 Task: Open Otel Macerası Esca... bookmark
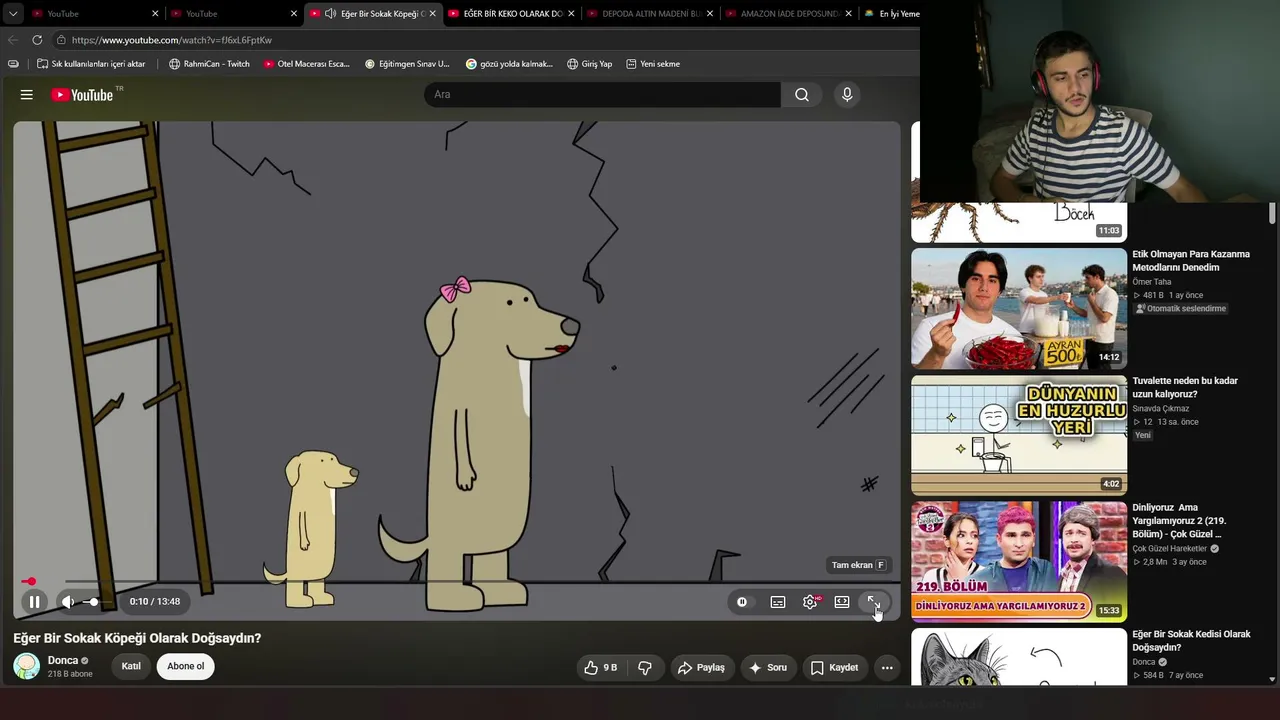(x=307, y=64)
